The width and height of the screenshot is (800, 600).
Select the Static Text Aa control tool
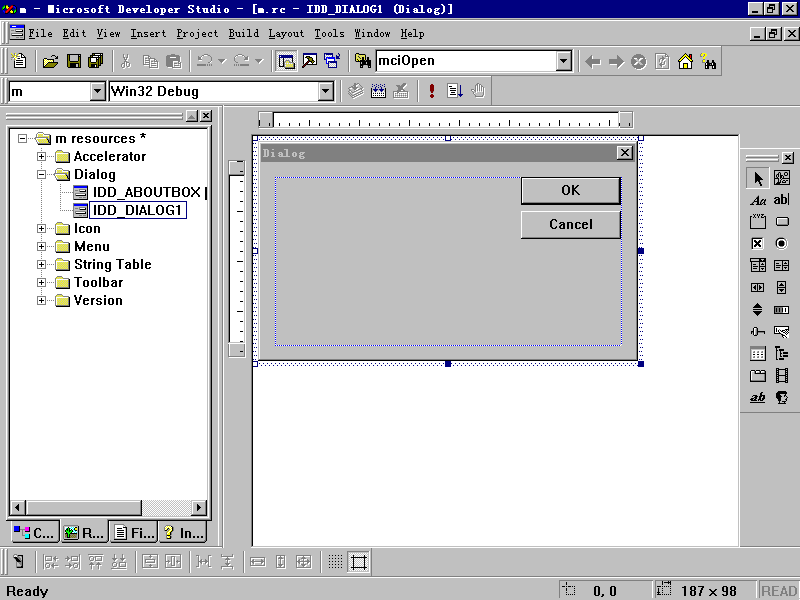click(758, 201)
